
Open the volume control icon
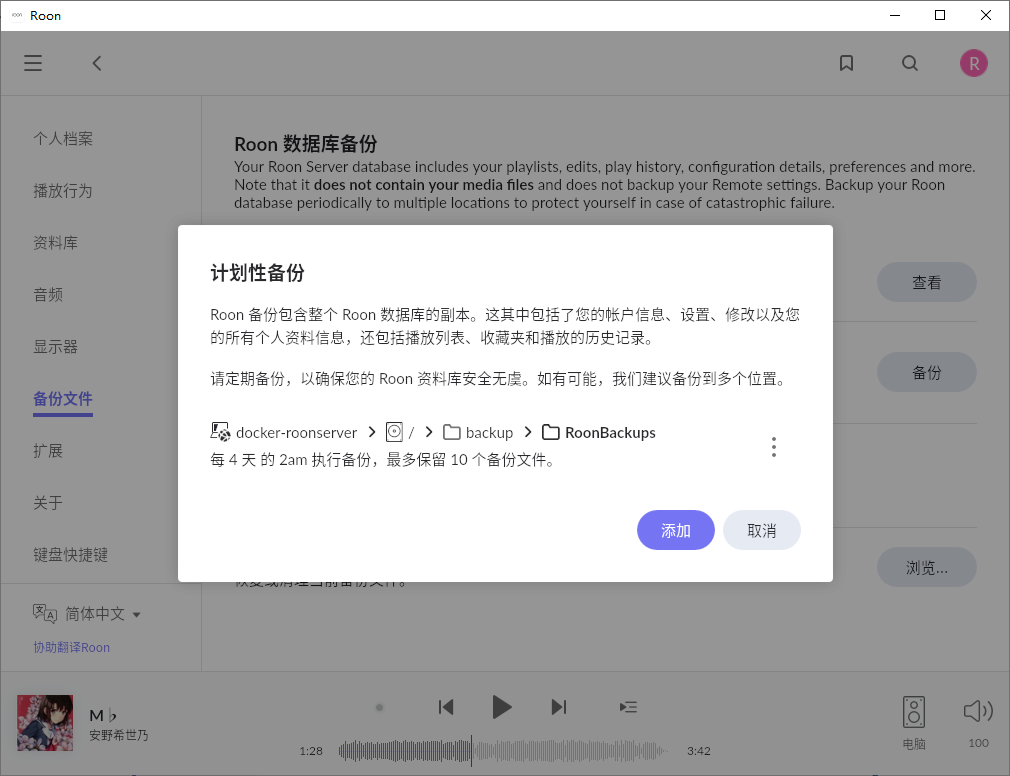(x=978, y=711)
